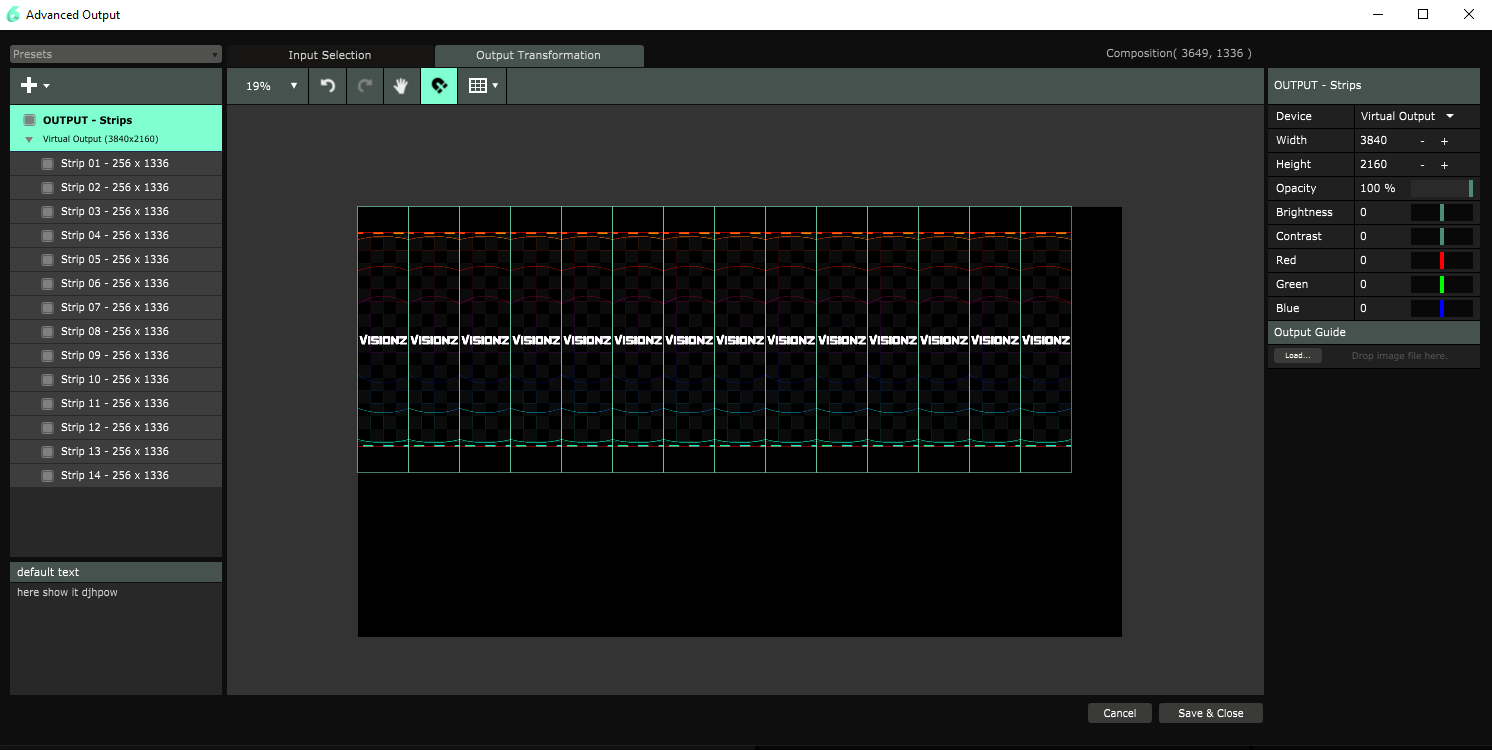Decrease Height with the minus button
This screenshot has width=1492, height=750.
(x=1422, y=165)
